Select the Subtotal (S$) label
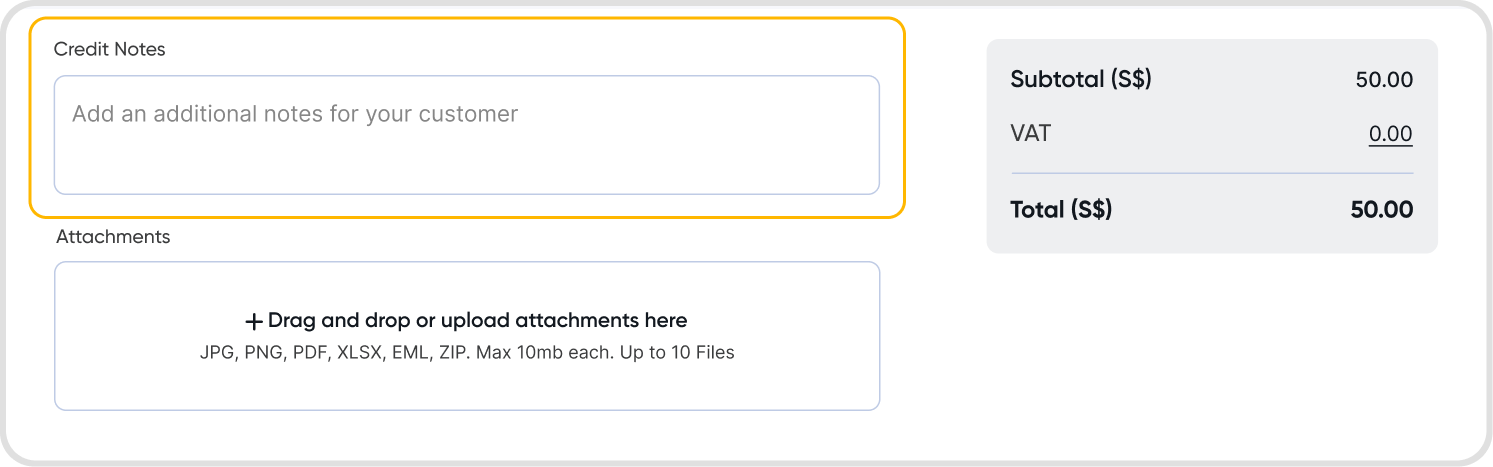1493x467 pixels. coord(1081,80)
